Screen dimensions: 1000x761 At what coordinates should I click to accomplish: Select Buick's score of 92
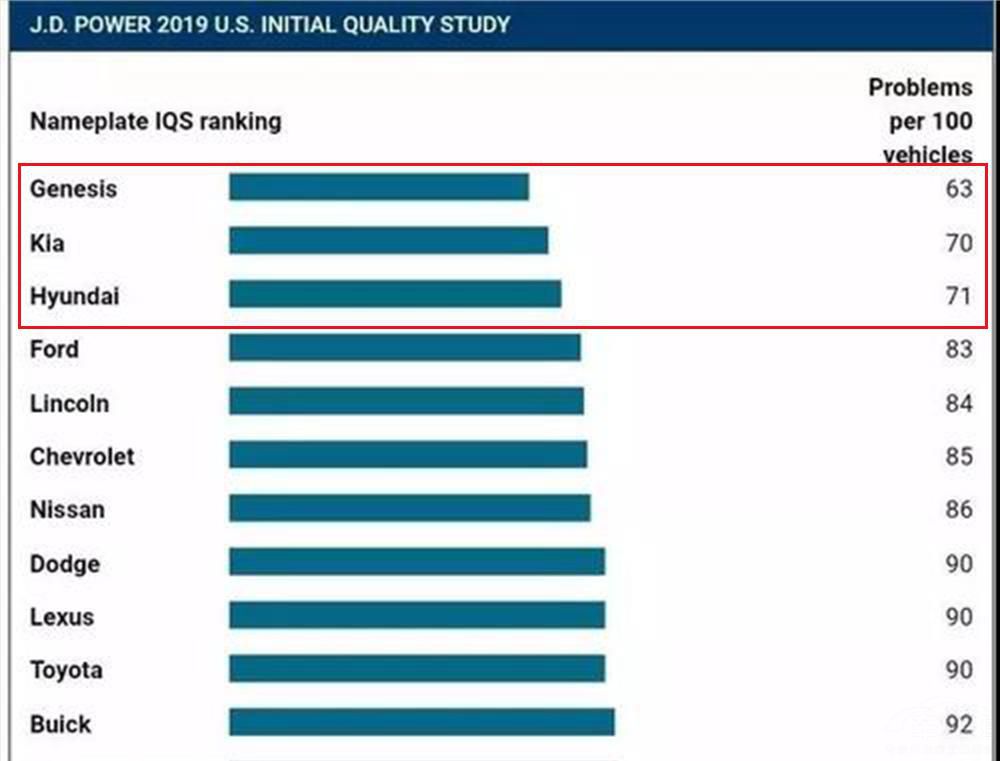(x=958, y=724)
